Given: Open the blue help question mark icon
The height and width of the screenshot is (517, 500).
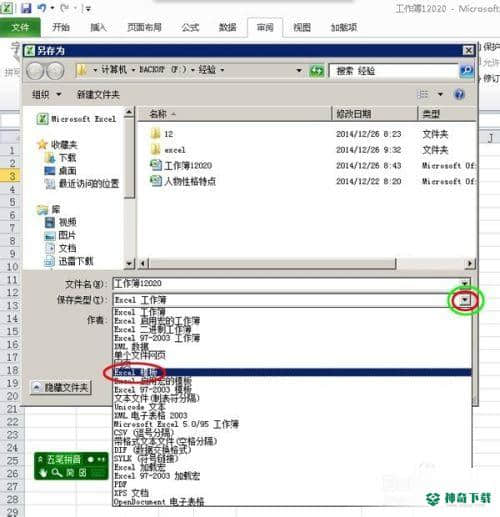Looking at the screenshot, I should [x=459, y=95].
